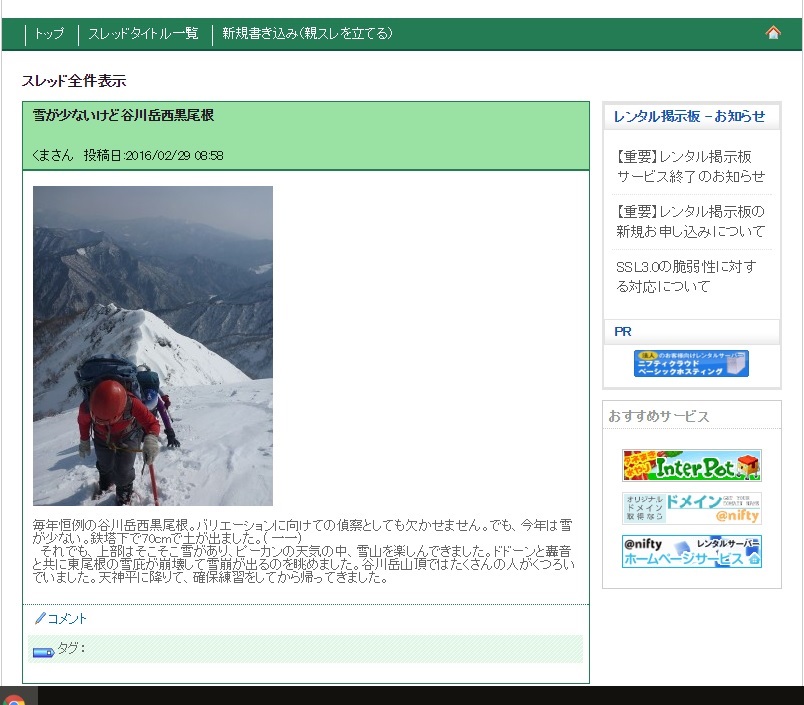Click the @nifty ホームページサービス banner

692,552
